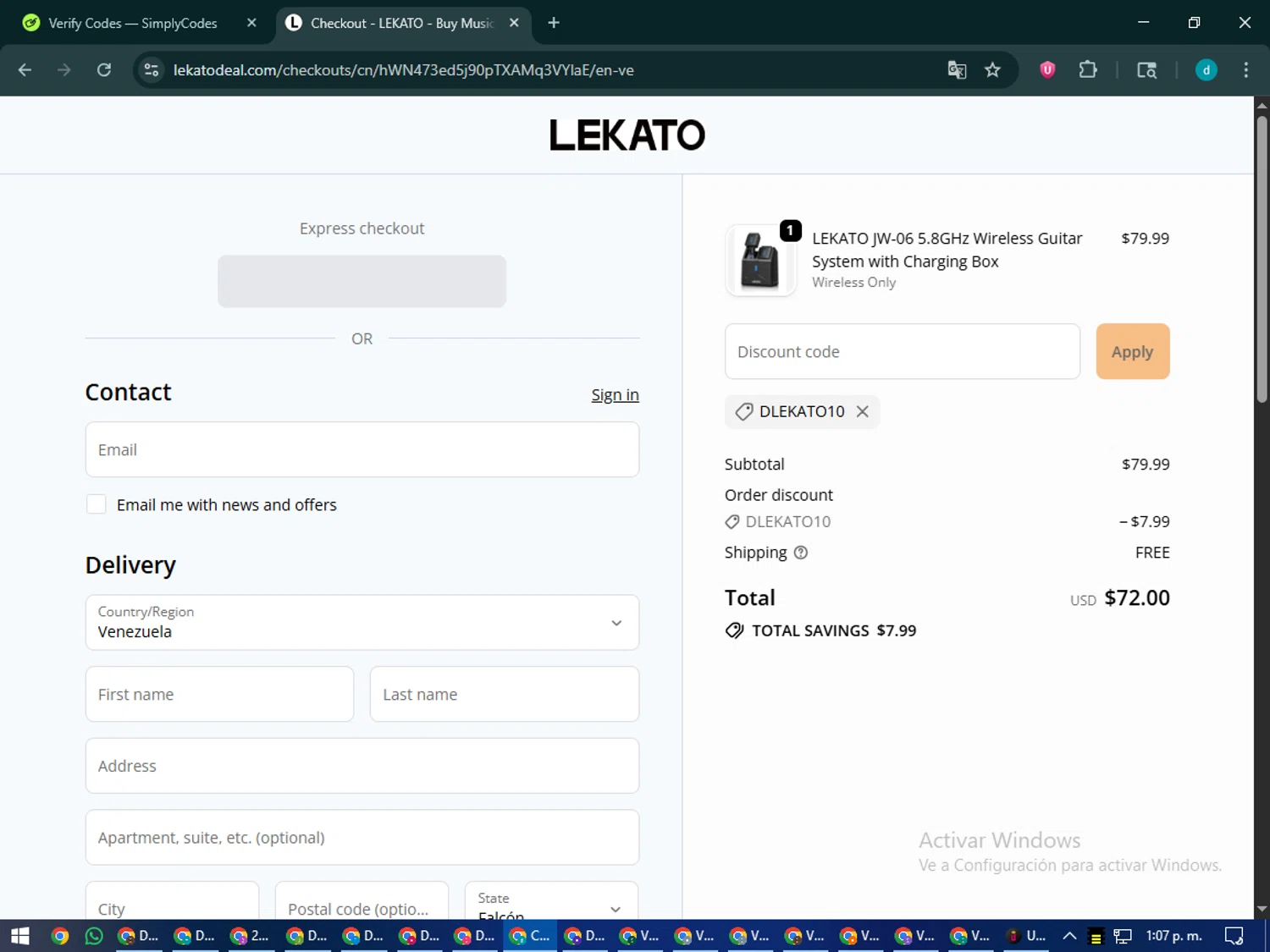
Task: Click the City field
Action: [x=172, y=900]
